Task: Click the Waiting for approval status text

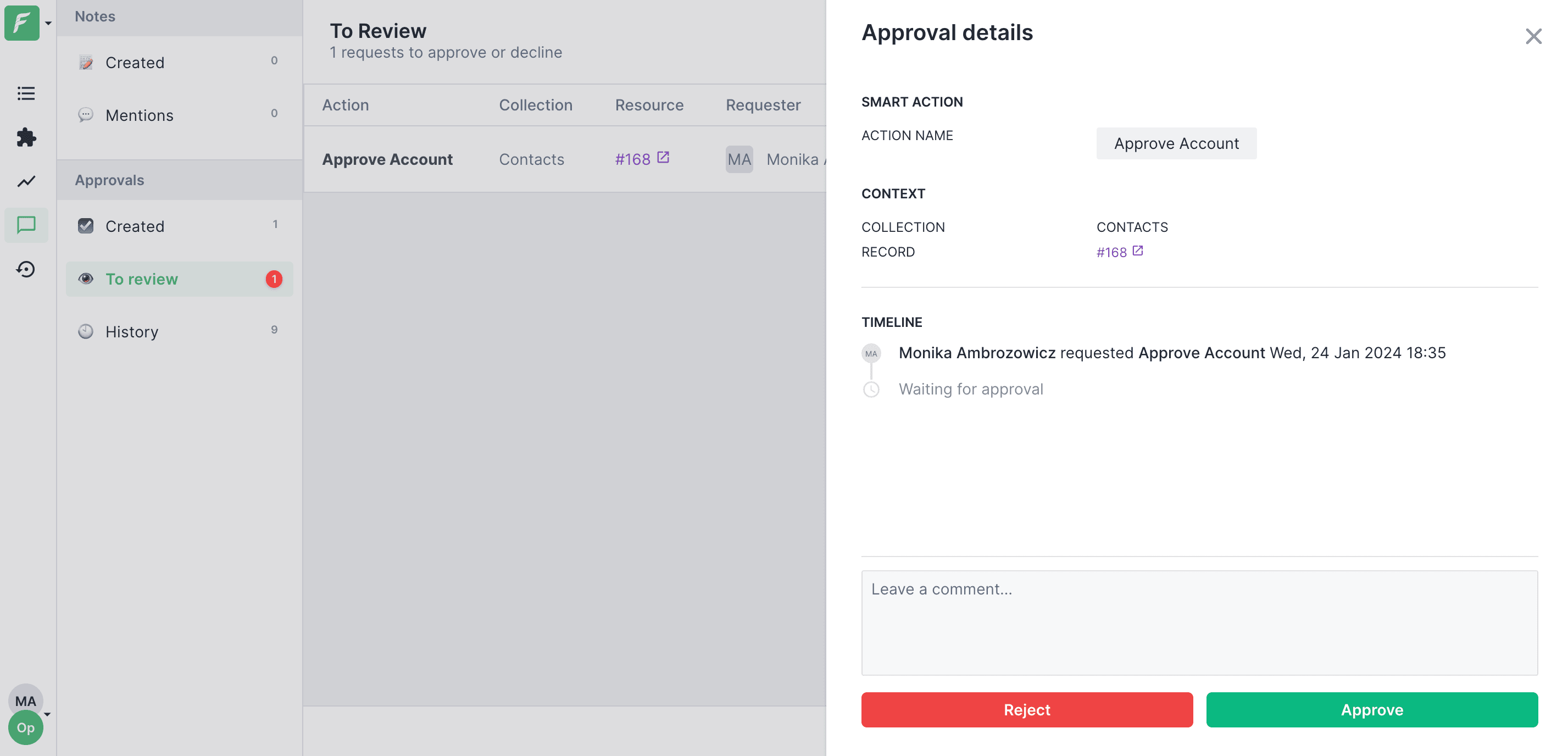Action: tap(970, 389)
